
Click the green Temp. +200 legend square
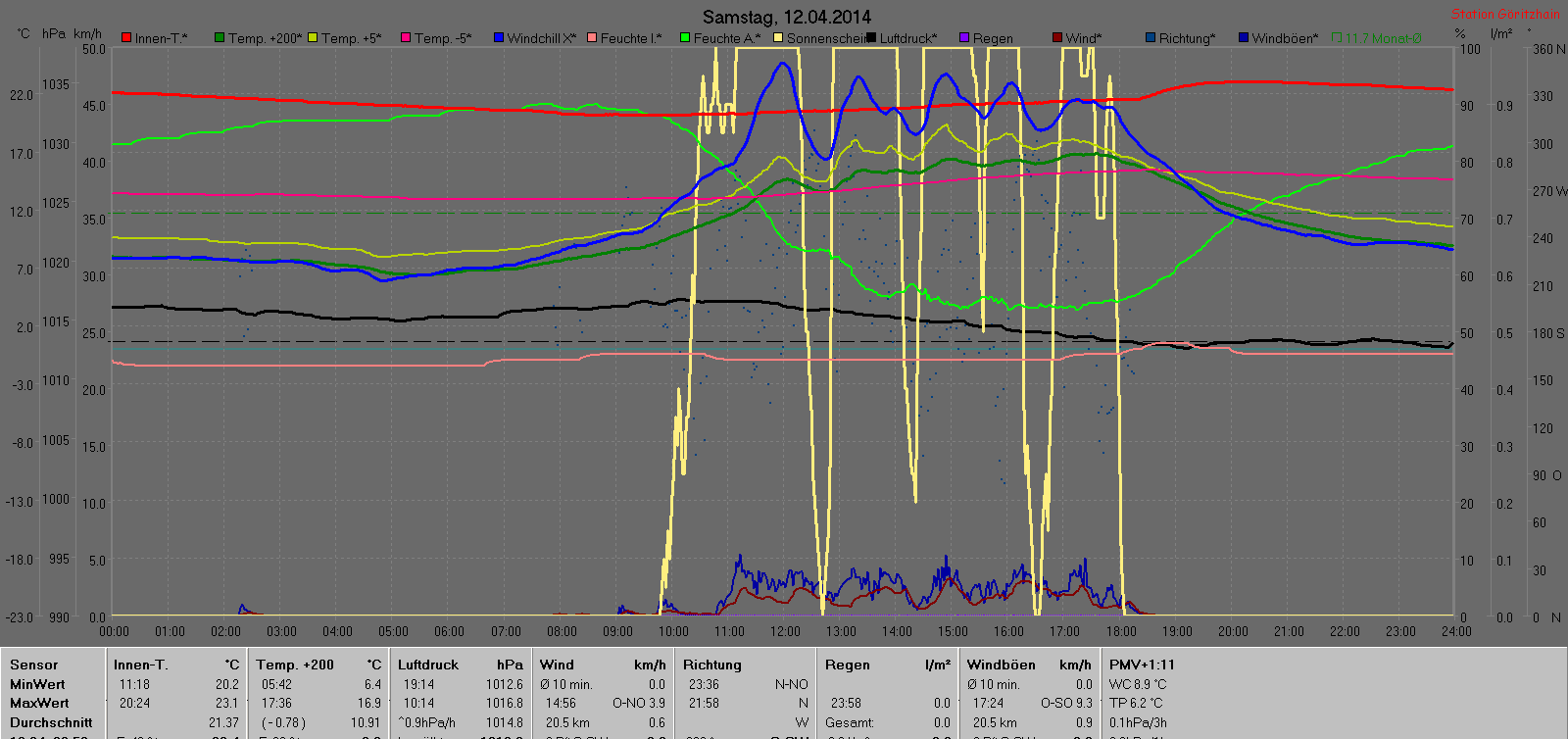(220, 38)
